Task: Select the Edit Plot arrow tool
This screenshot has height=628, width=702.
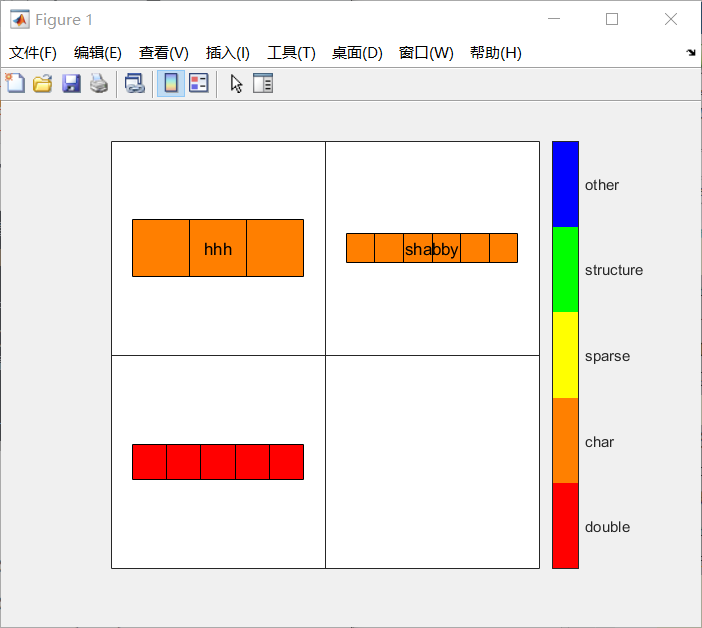Action: click(236, 84)
